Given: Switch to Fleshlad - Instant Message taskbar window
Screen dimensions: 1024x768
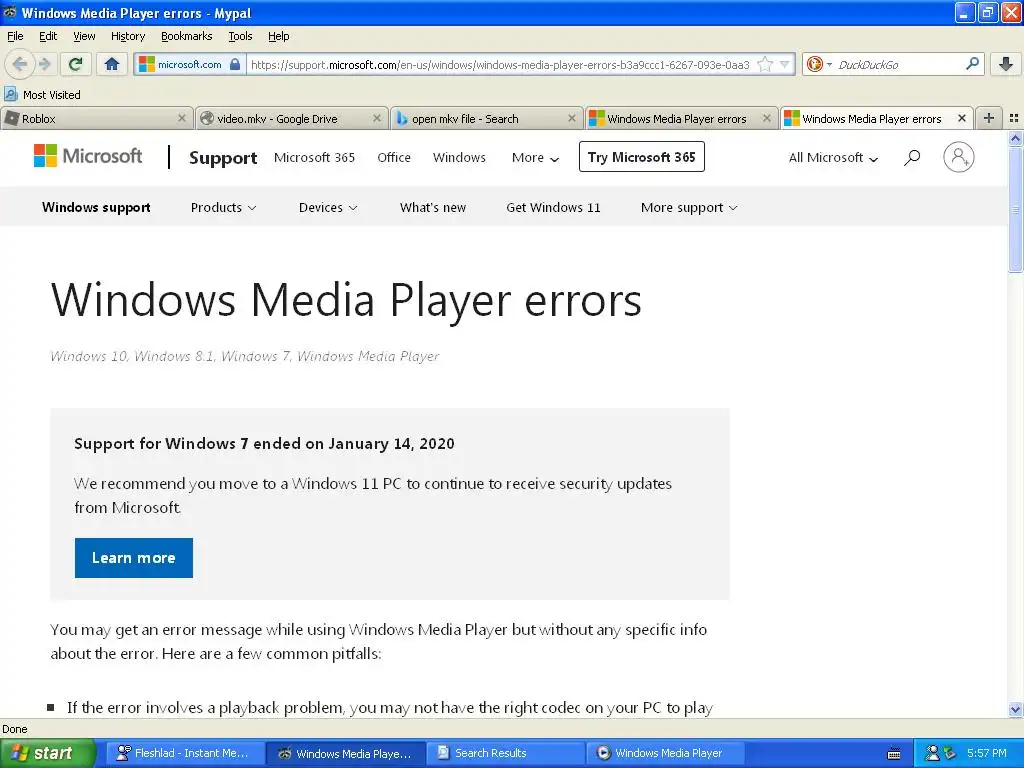Looking at the screenshot, I should tap(185, 753).
